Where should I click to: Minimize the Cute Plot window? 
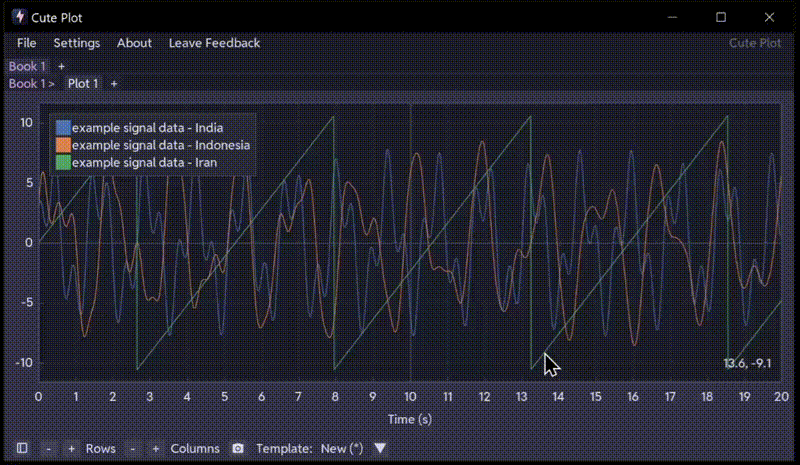(x=672, y=17)
